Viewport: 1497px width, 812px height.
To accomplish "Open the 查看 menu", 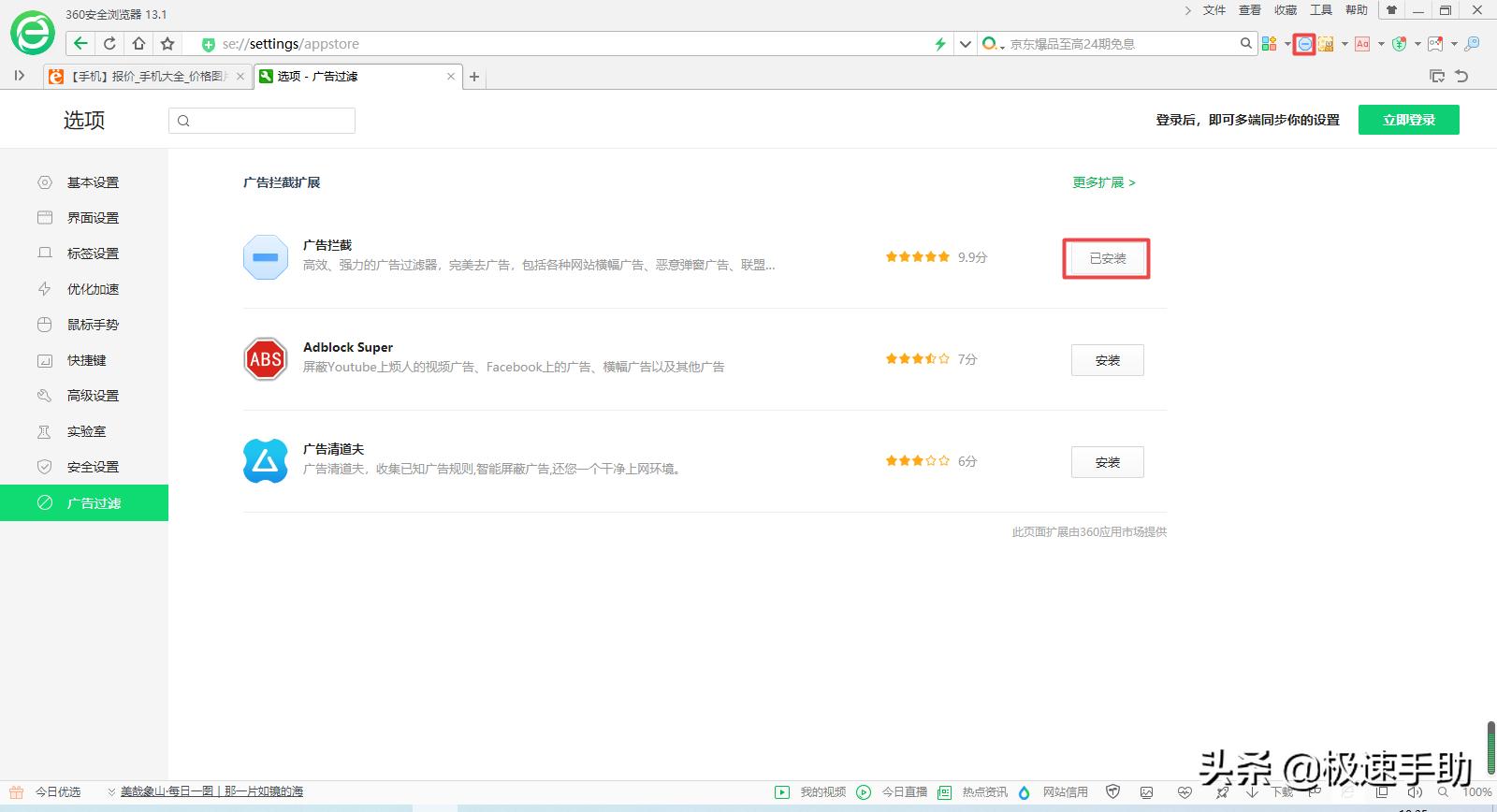I will point(1250,10).
